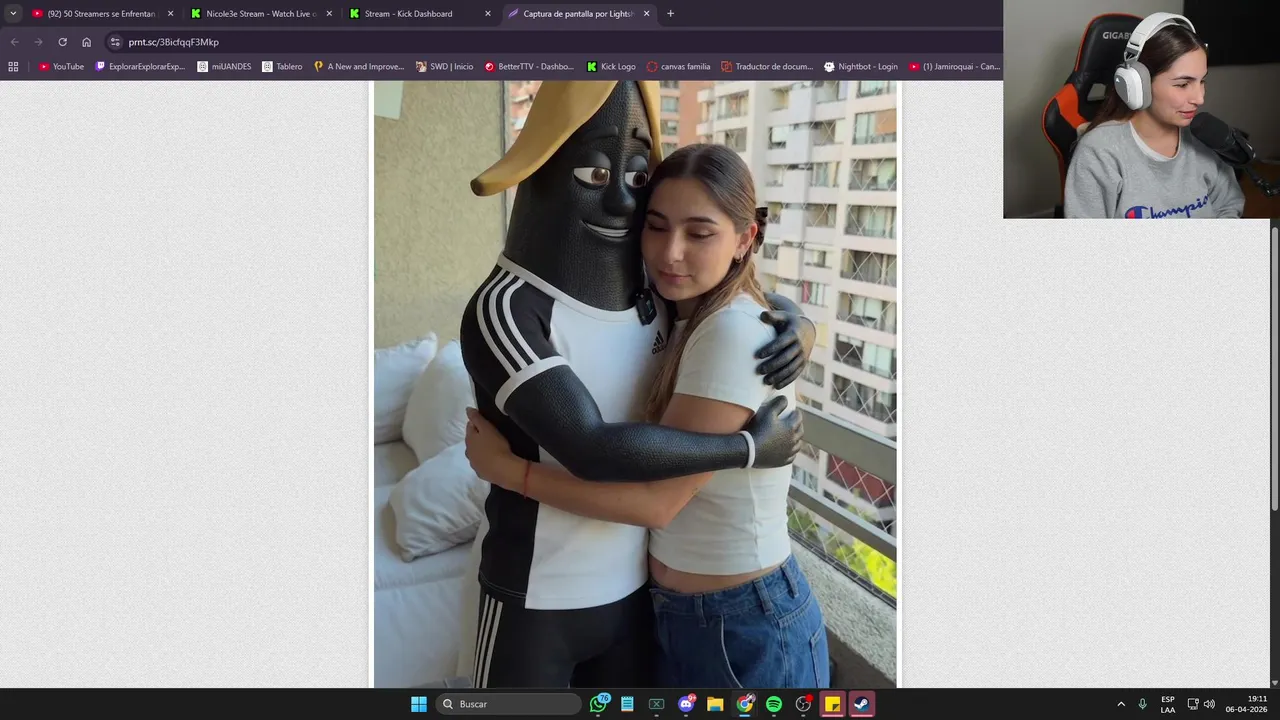Click the browser forward arrow
Screen dimensions: 1280x720
click(x=38, y=42)
